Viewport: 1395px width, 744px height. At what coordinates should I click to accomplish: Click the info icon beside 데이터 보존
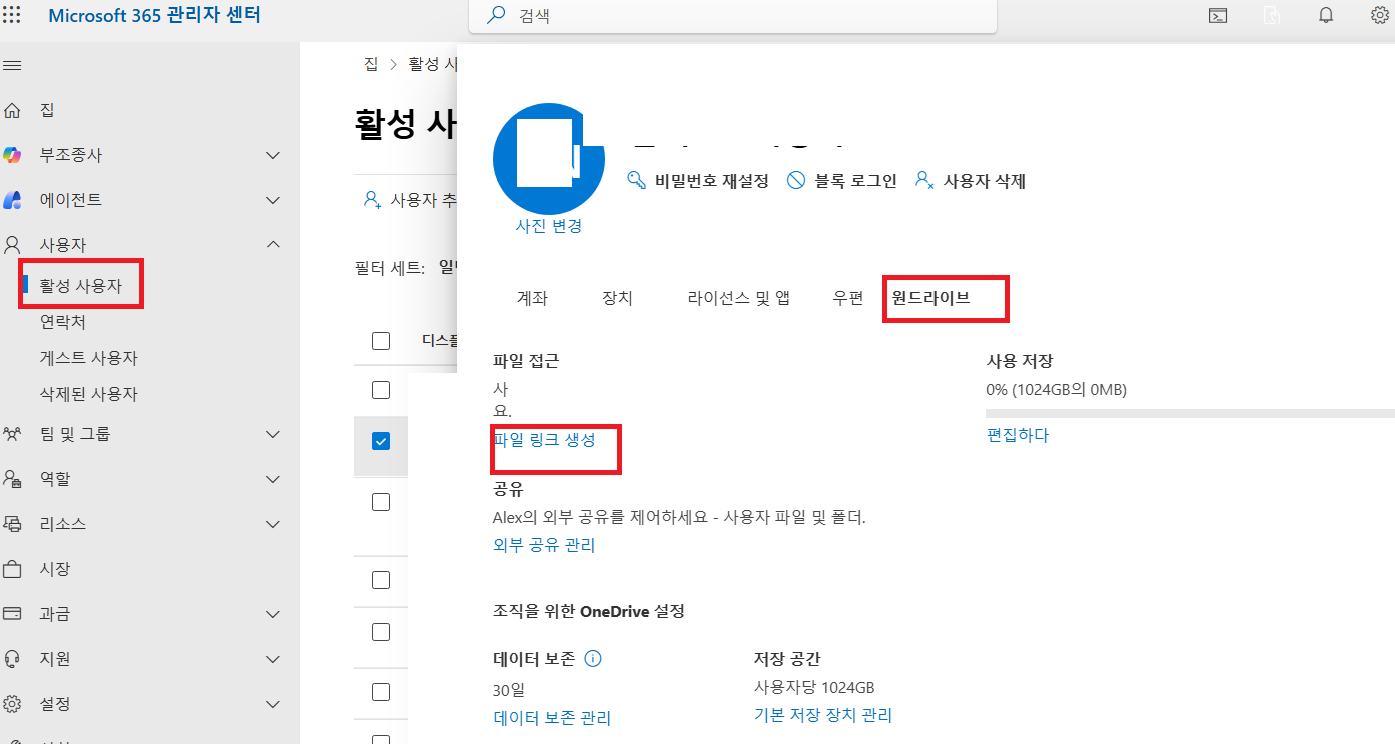tap(592, 659)
